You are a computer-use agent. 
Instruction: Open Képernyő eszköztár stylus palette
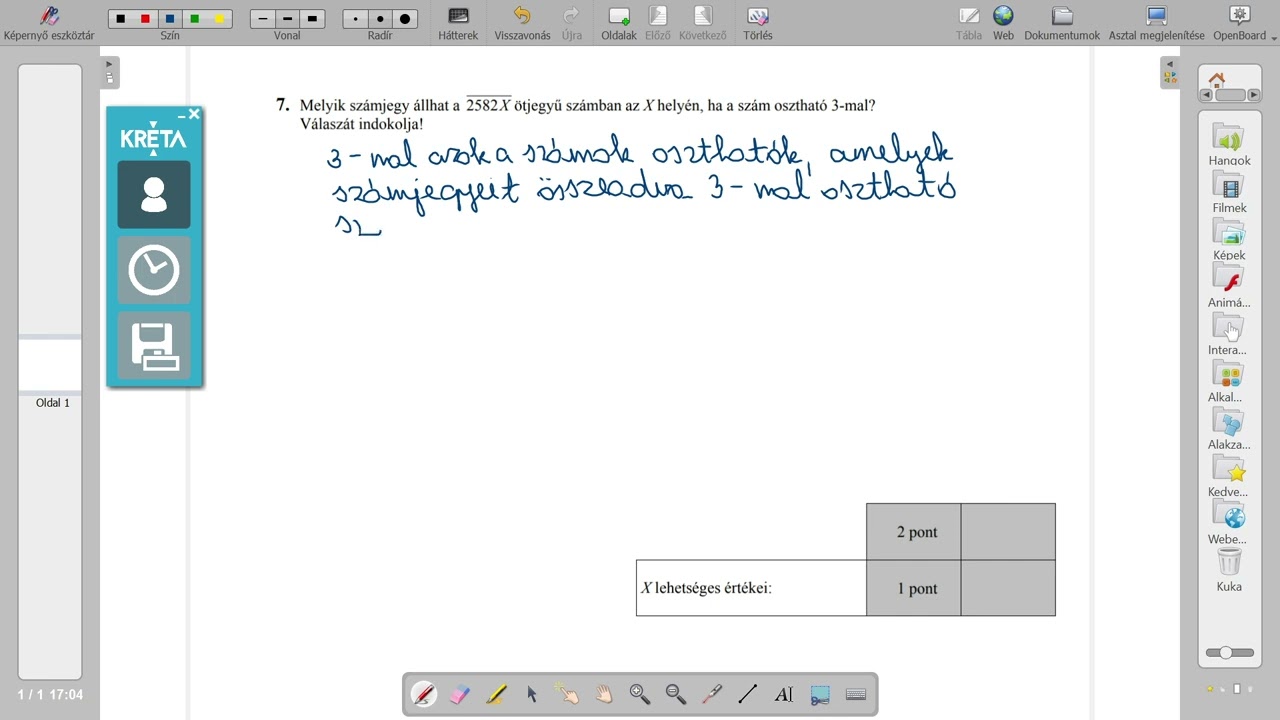49,23
